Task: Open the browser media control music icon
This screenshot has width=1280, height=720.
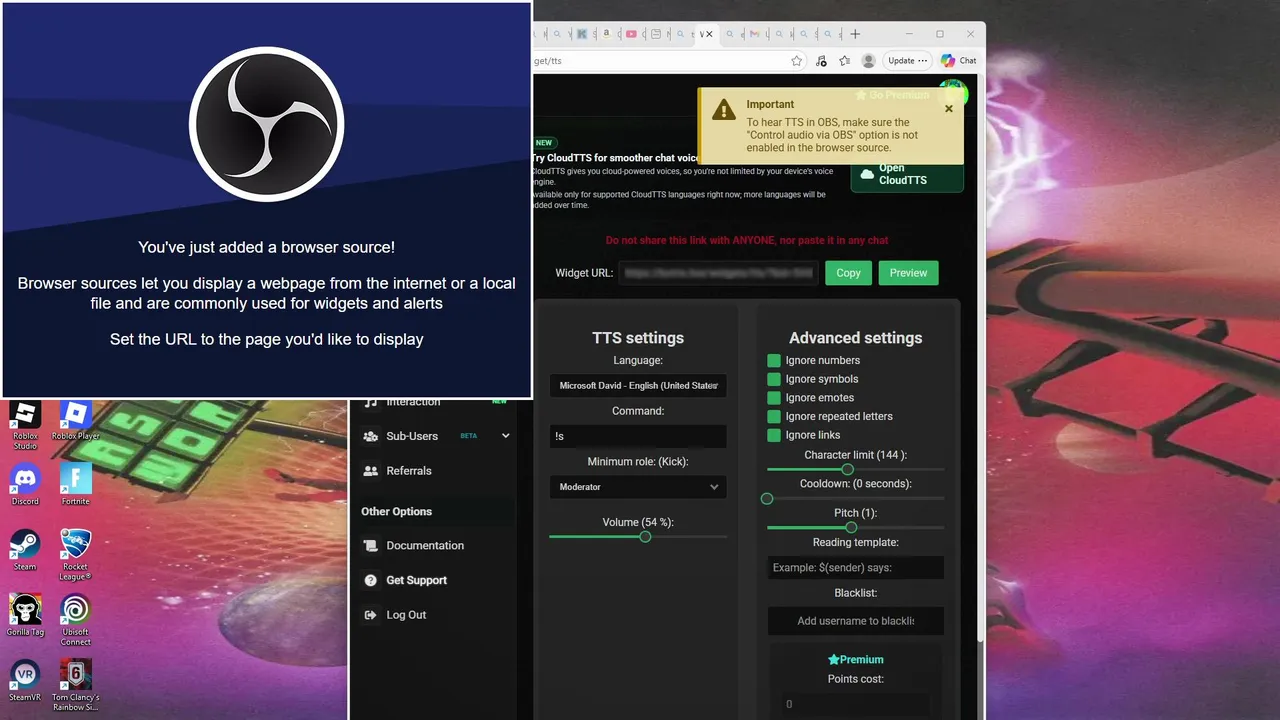Action: [x=821, y=61]
